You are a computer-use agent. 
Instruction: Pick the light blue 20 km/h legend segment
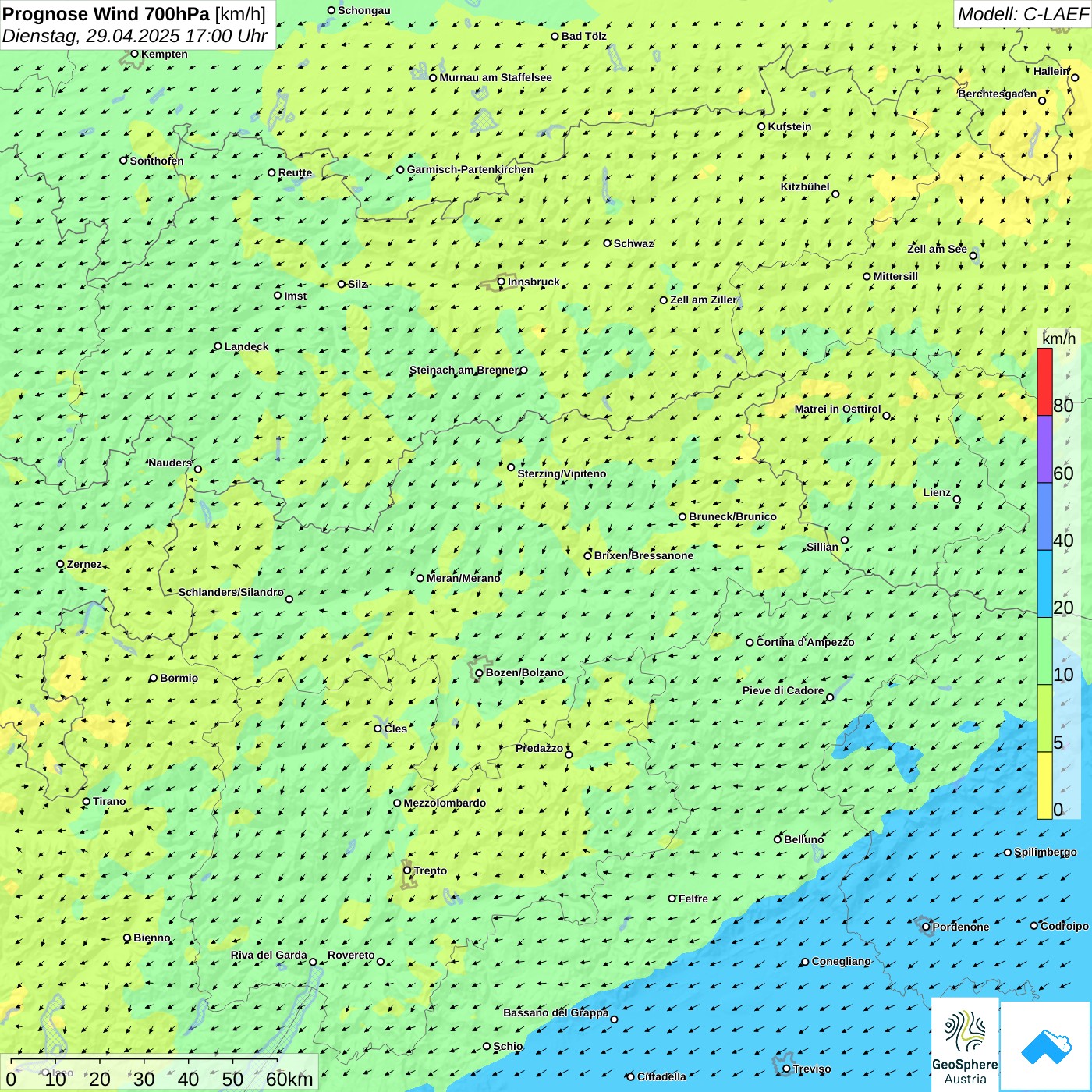[1044, 583]
